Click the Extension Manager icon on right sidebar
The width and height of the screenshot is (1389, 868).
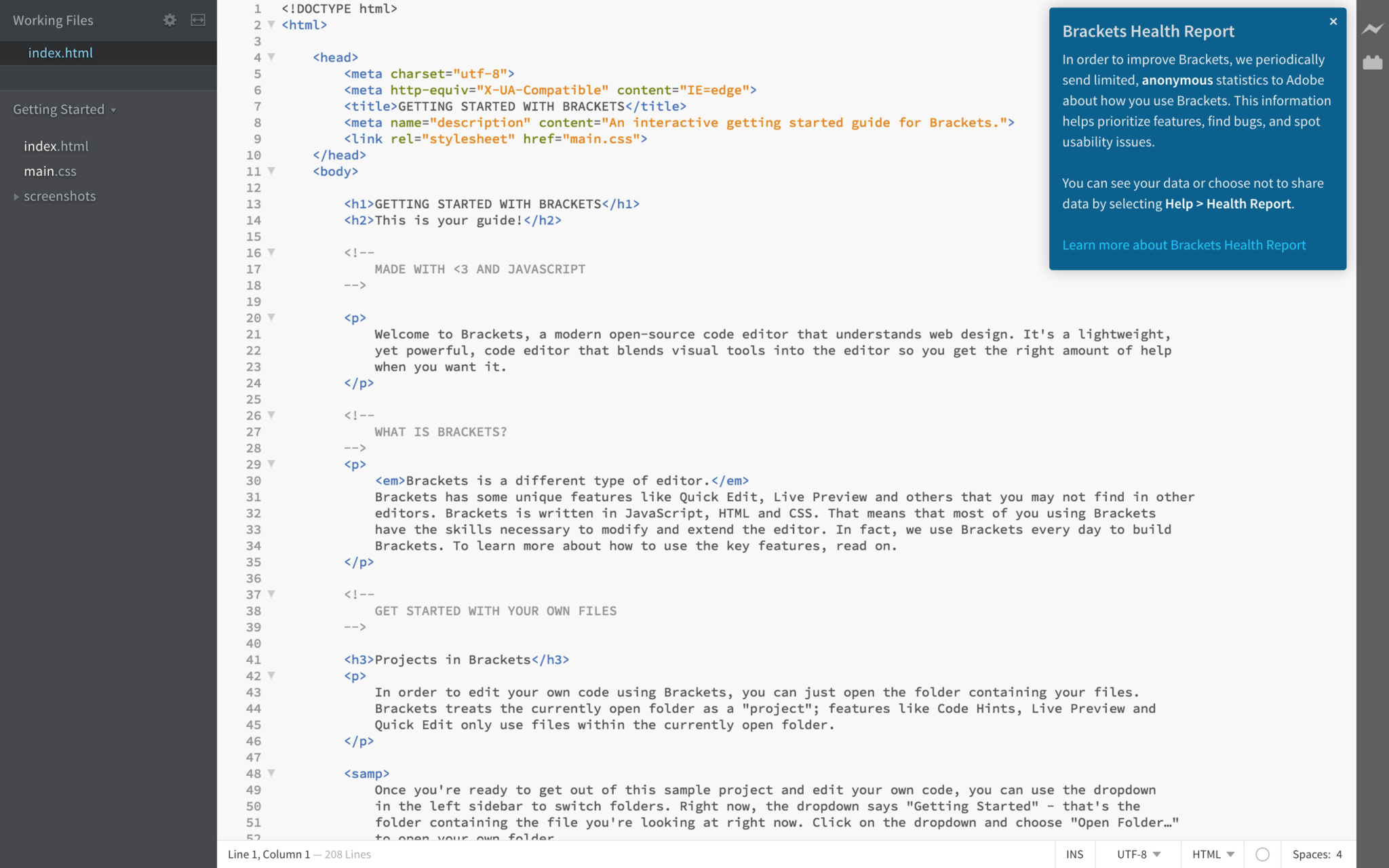[x=1372, y=63]
